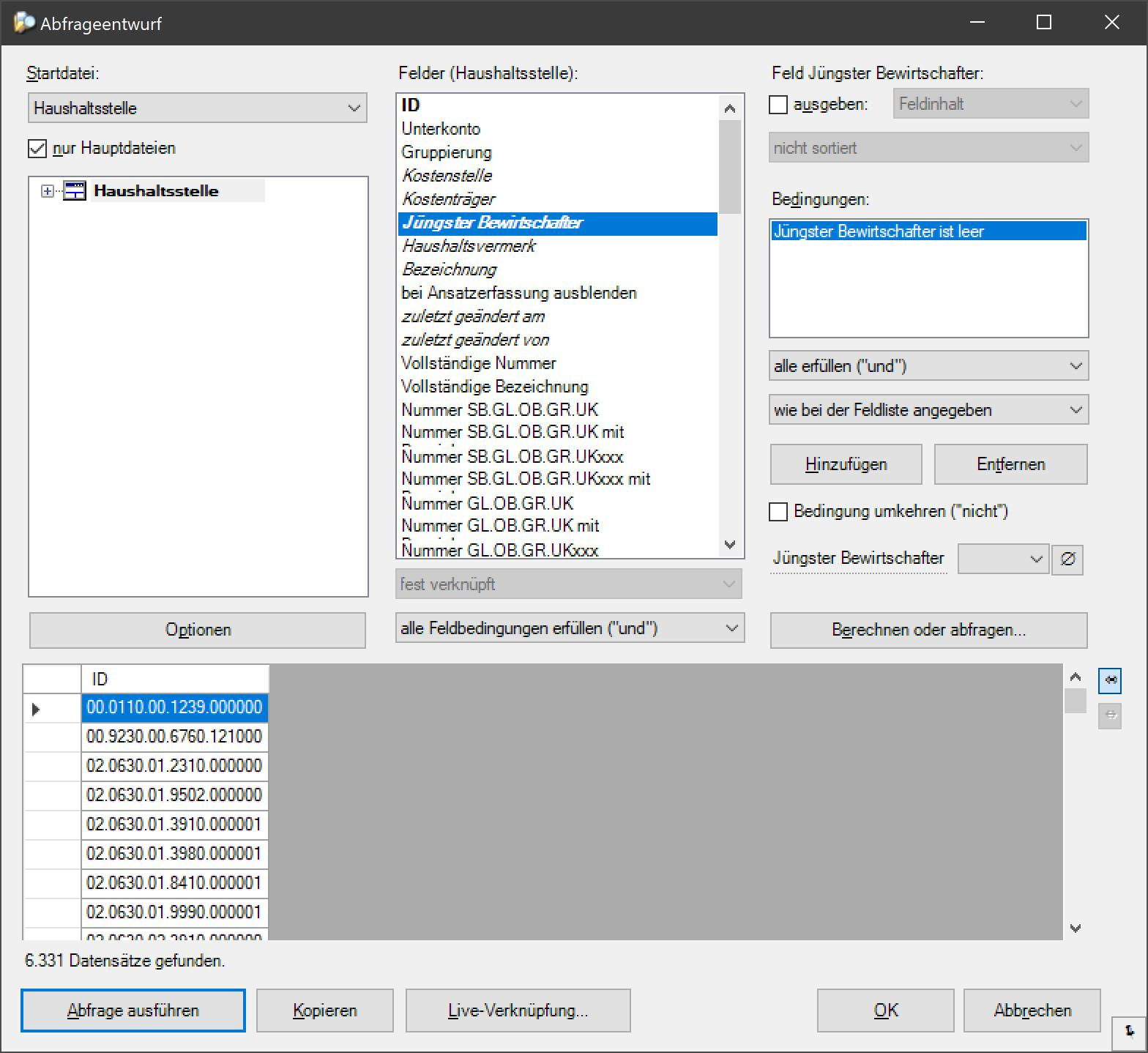Select 'Unterkonto' in the Felder list
Screen dimensions: 1148x1053
pos(558,129)
